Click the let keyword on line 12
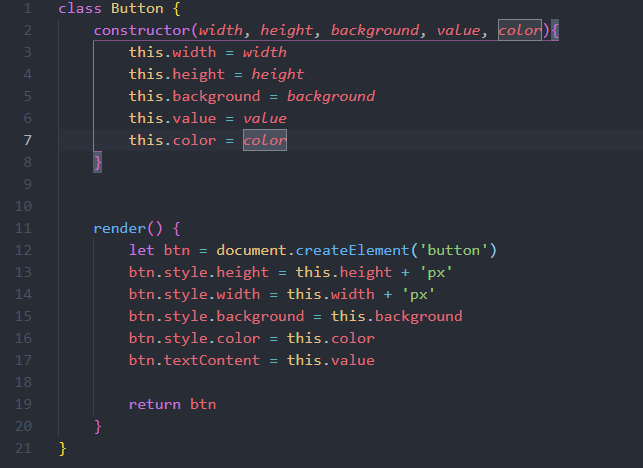 click(141, 250)
